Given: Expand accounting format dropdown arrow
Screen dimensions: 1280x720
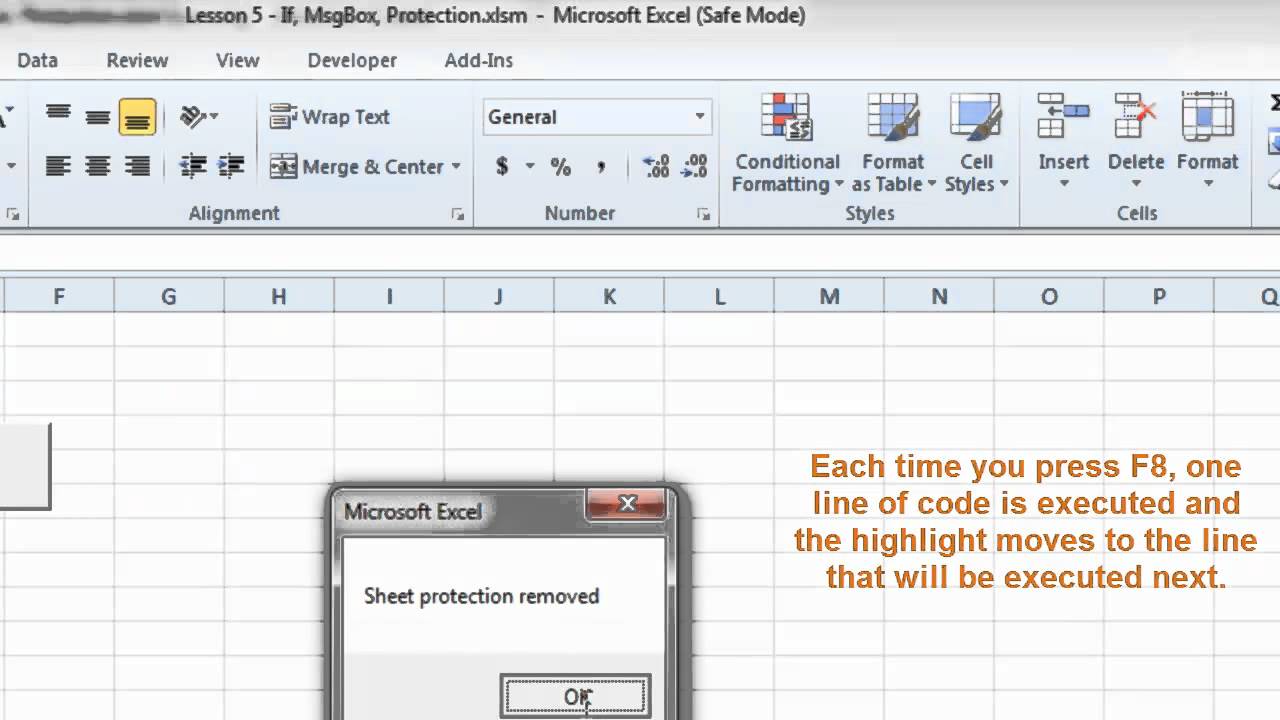Looking at the screenshot, I should [530, 166].
